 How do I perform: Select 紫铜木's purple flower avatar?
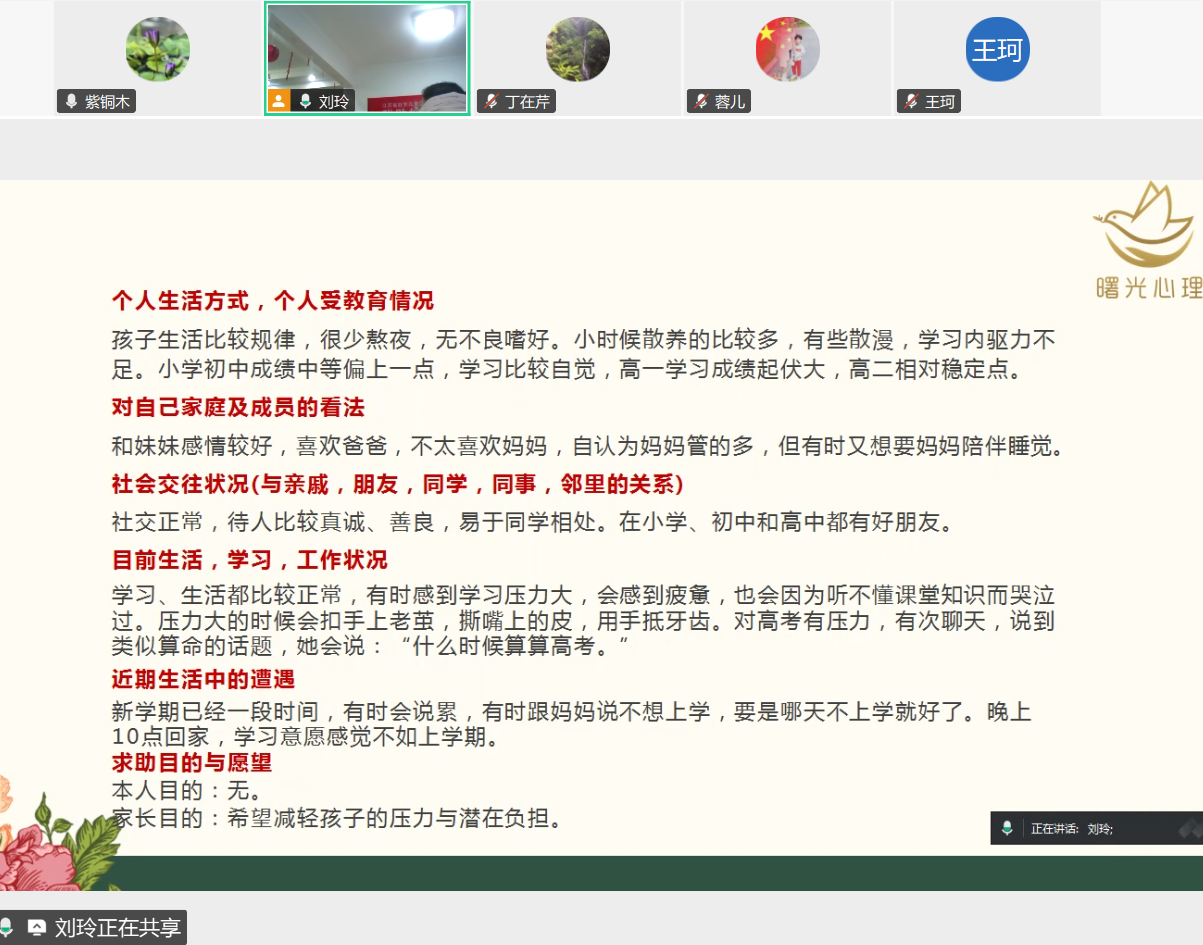click(x=157, y=49)
